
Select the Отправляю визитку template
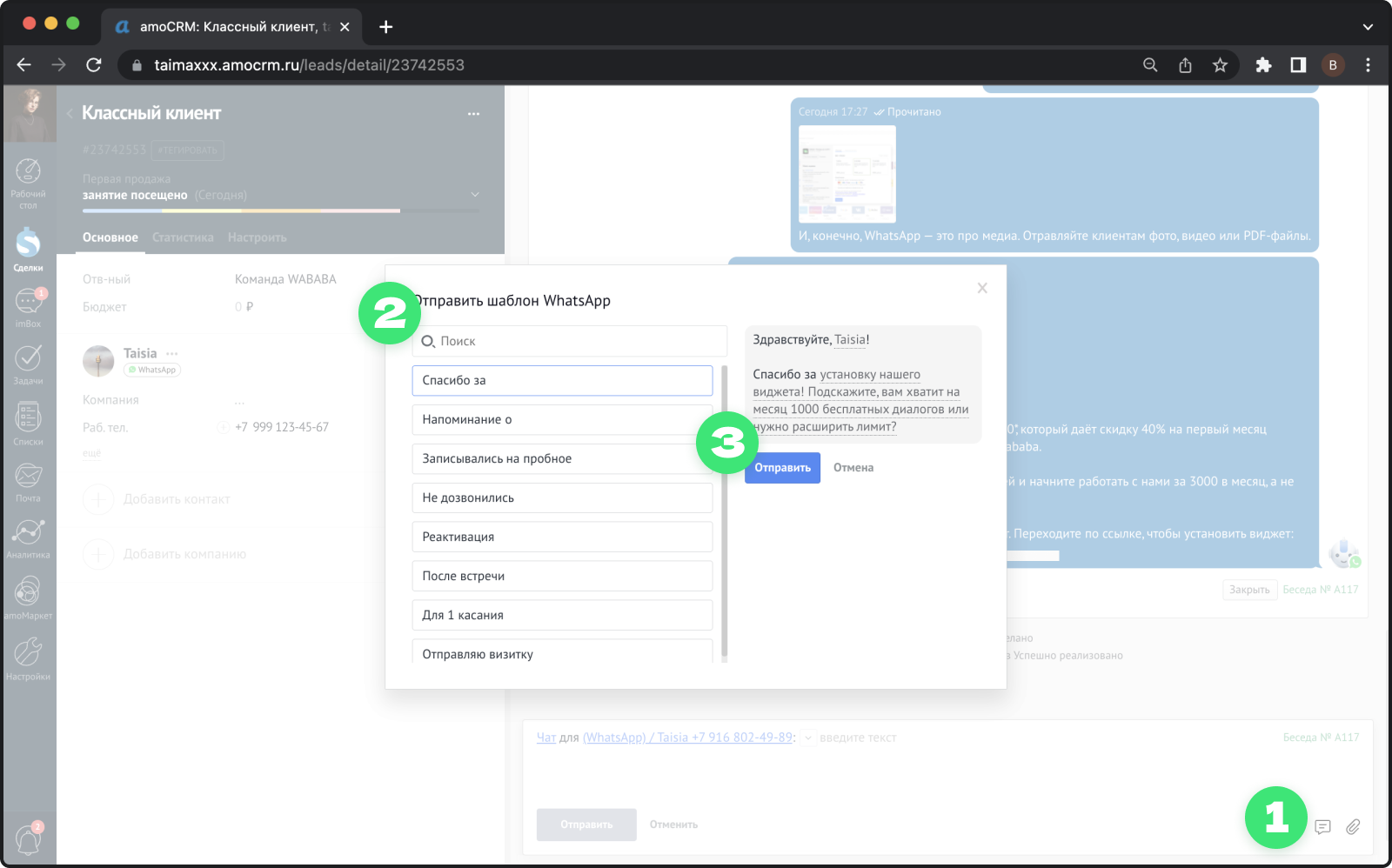pyautogui.click(x=562, y=652)
